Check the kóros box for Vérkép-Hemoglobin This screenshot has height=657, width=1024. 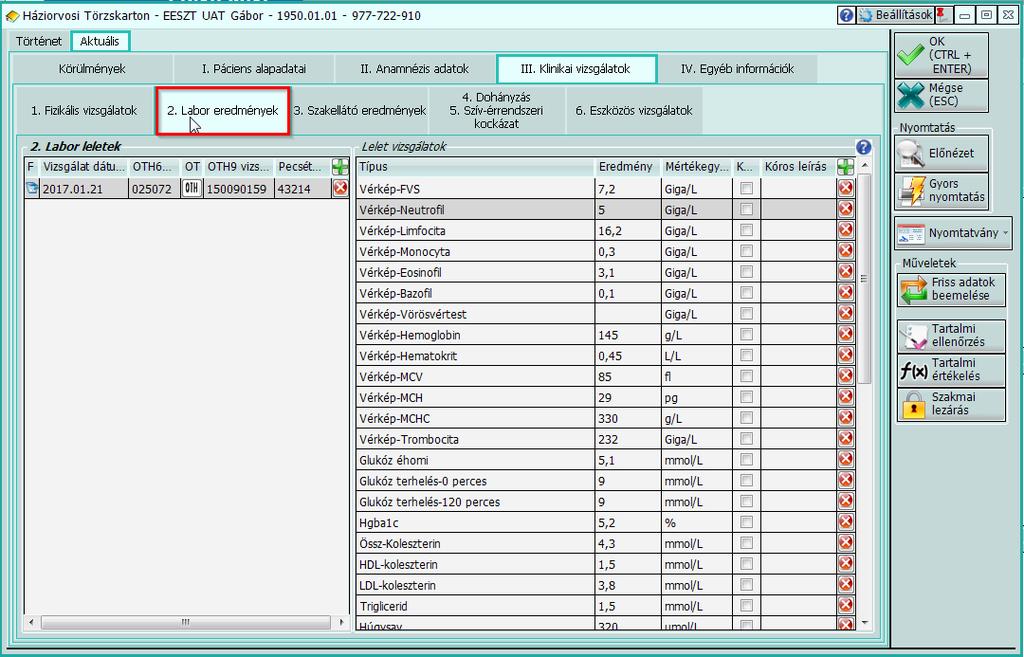tap(746, 335)
